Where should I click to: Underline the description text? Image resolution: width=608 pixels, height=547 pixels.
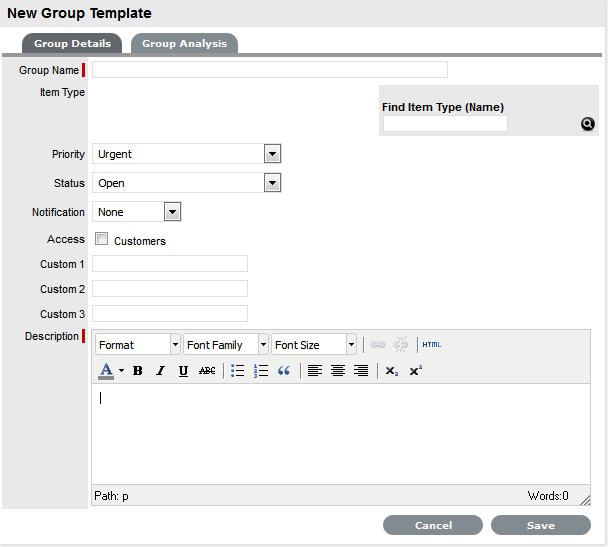[183, 371]
